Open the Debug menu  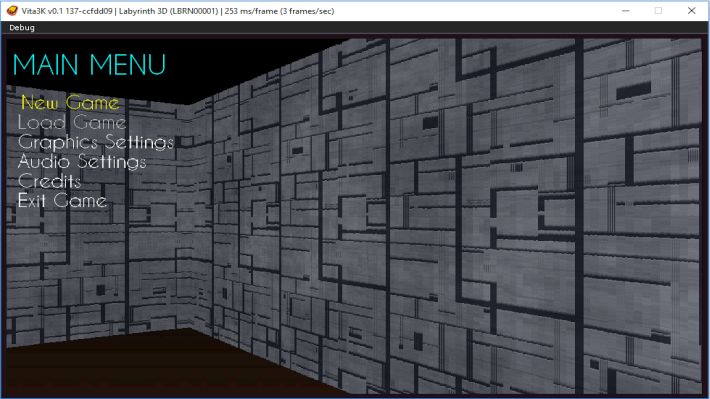(22, 28)
